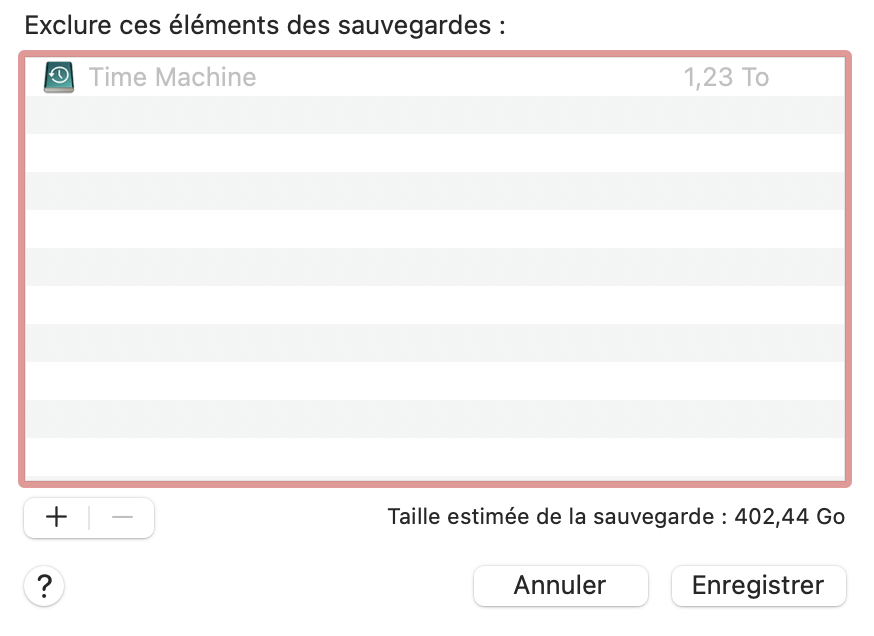Select the Time Machine entry name

coord(172,77)
